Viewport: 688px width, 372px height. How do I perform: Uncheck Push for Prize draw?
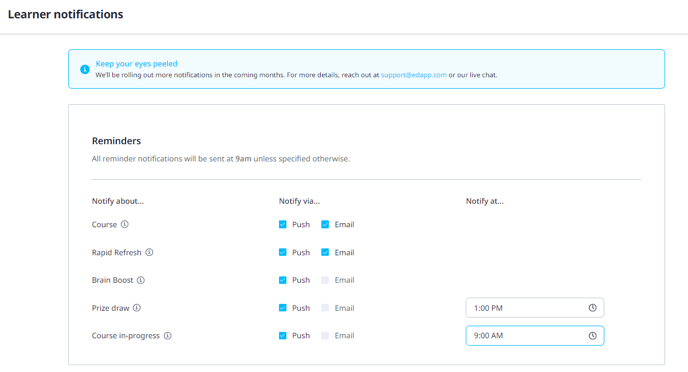click(283, 308)
